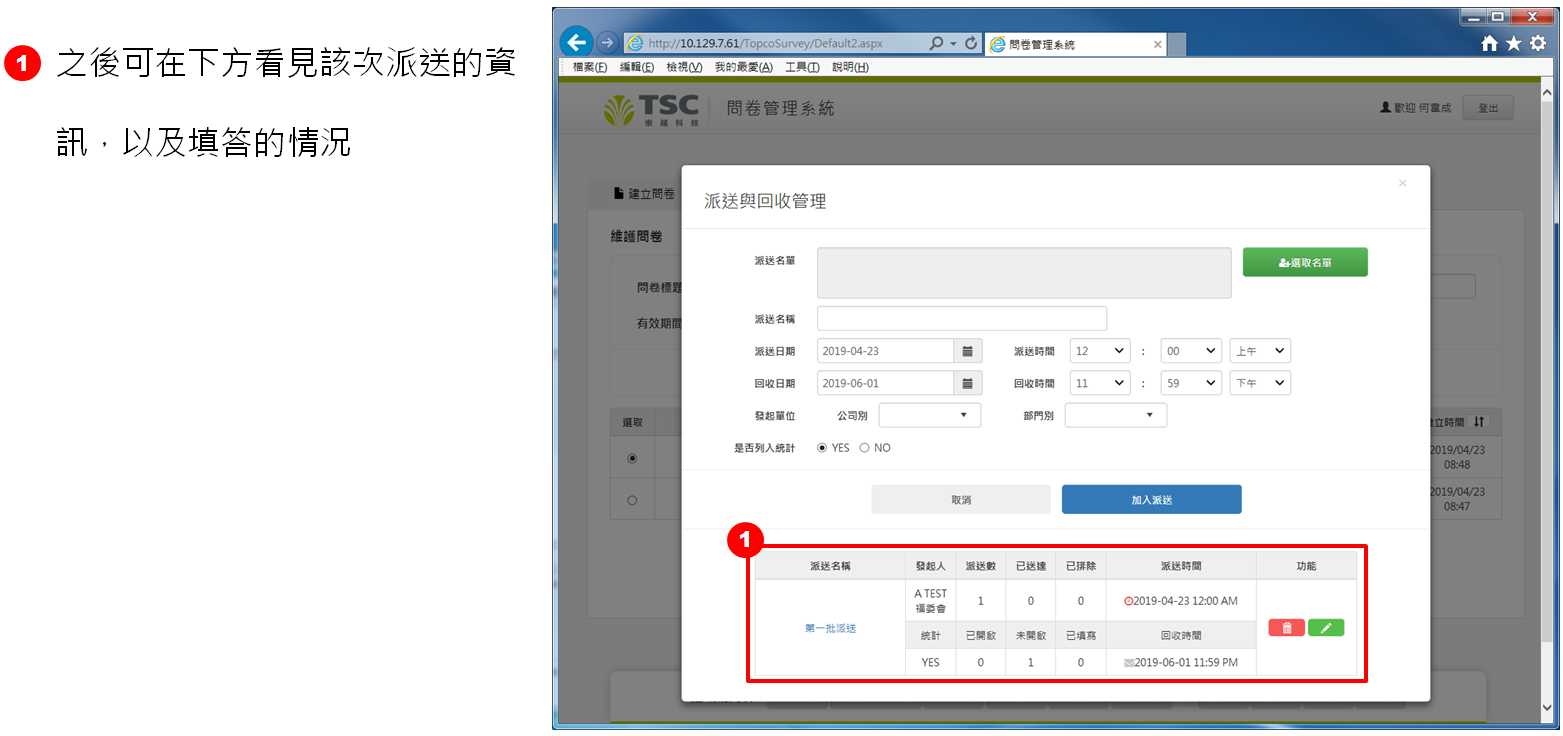1563x736 pixels.
Task: Select NO for 是否列入統計
Action: click(865, 448)
